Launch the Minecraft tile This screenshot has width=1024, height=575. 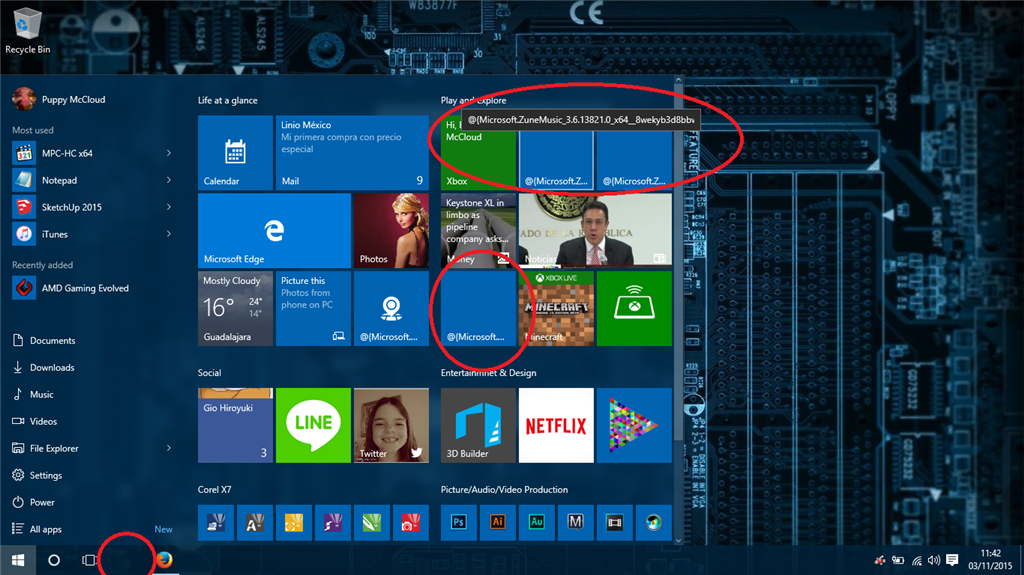coord(556,308)
